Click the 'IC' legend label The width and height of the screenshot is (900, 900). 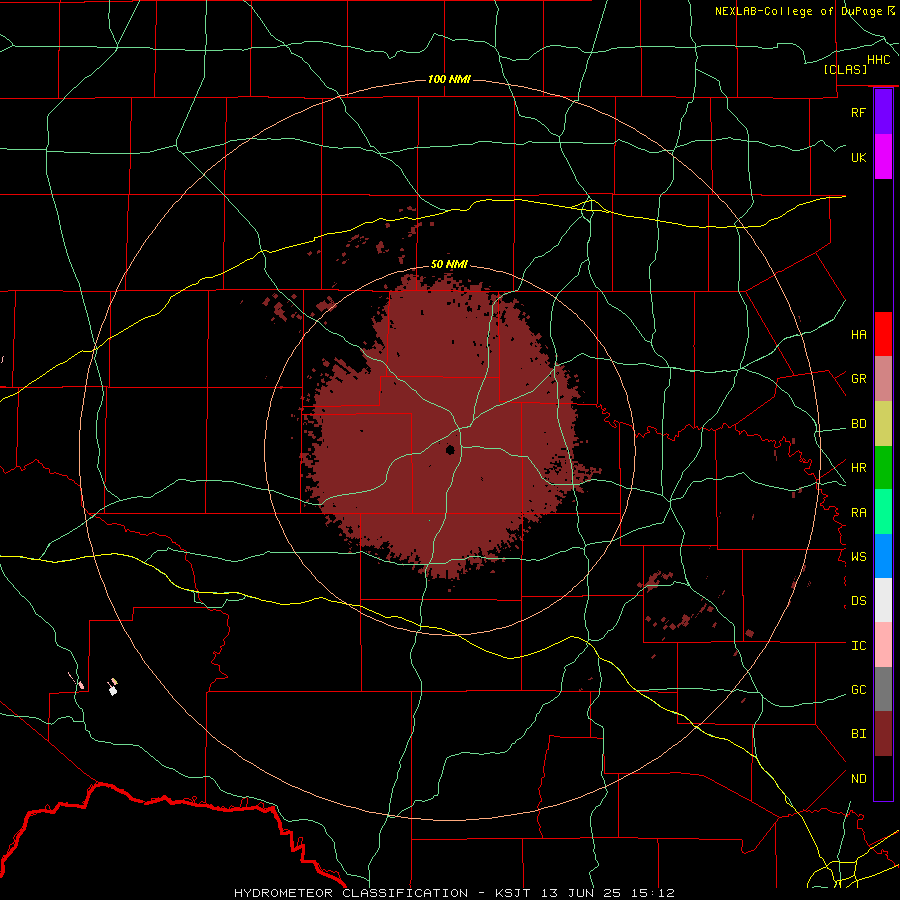point(858,646)
